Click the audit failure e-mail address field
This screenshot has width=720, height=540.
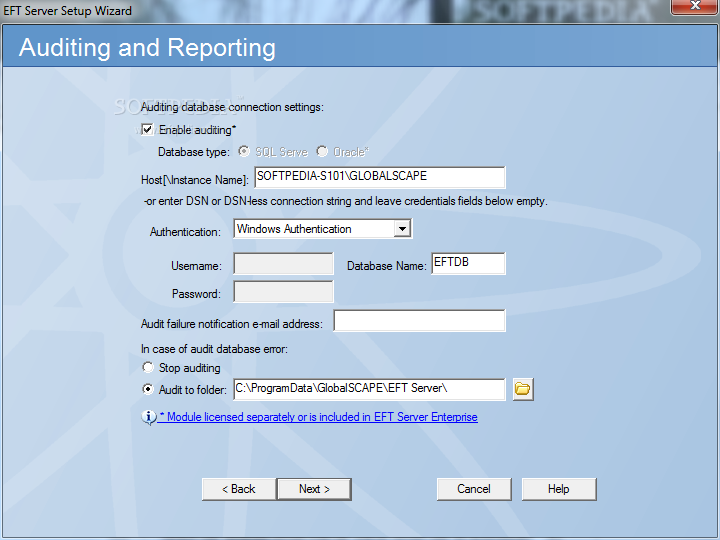[419, 321]
